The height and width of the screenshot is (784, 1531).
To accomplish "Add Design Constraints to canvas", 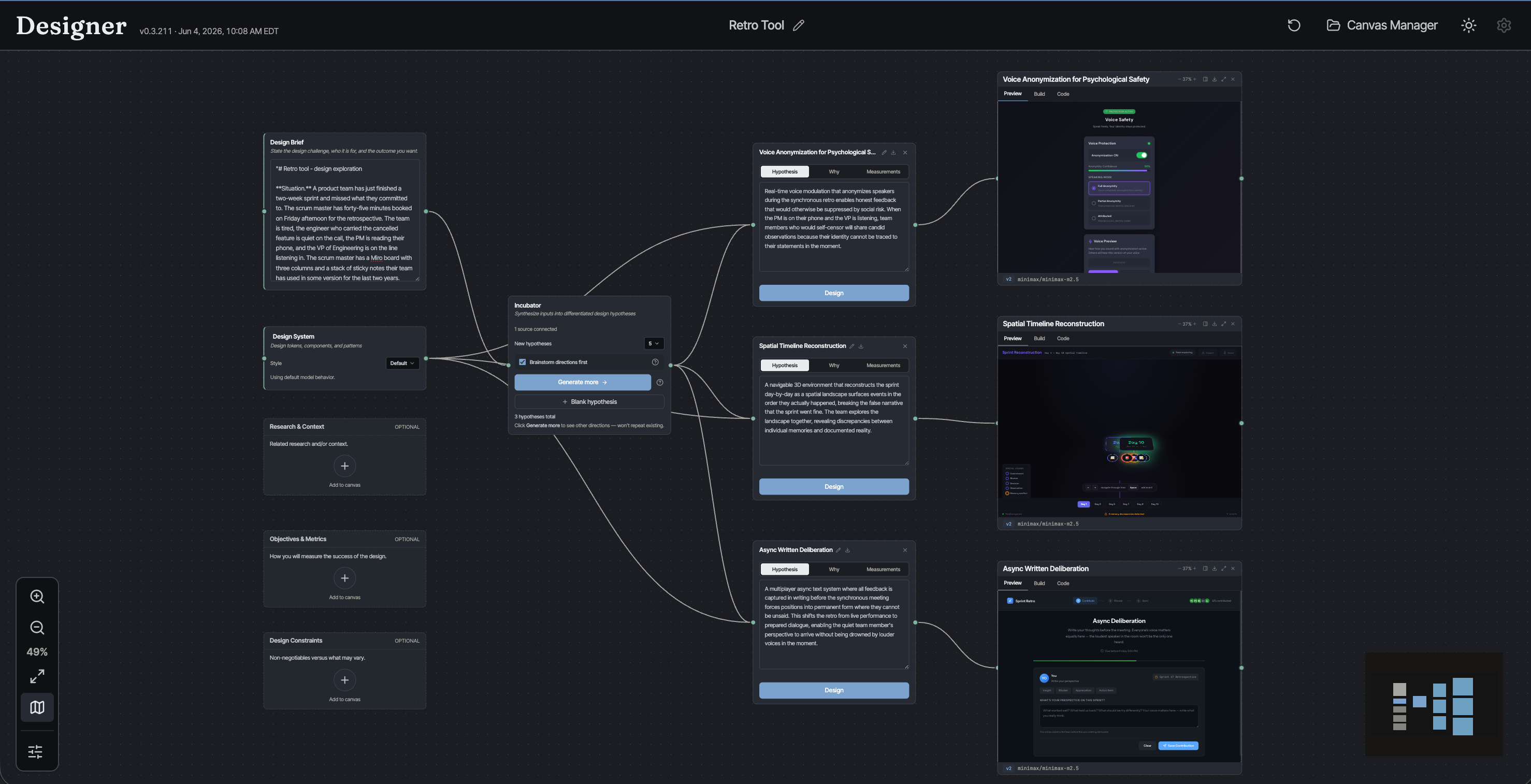I will 345,680.
